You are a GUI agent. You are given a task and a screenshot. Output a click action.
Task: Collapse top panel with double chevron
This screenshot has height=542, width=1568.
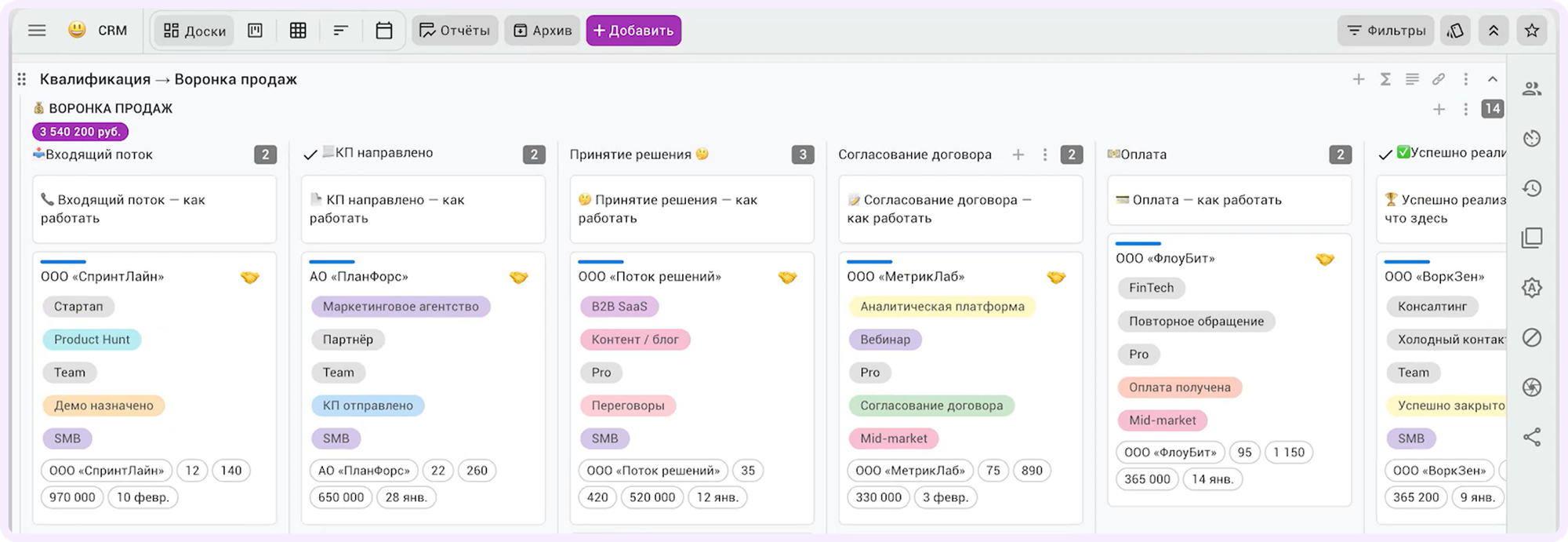(x=1494, y=31)
